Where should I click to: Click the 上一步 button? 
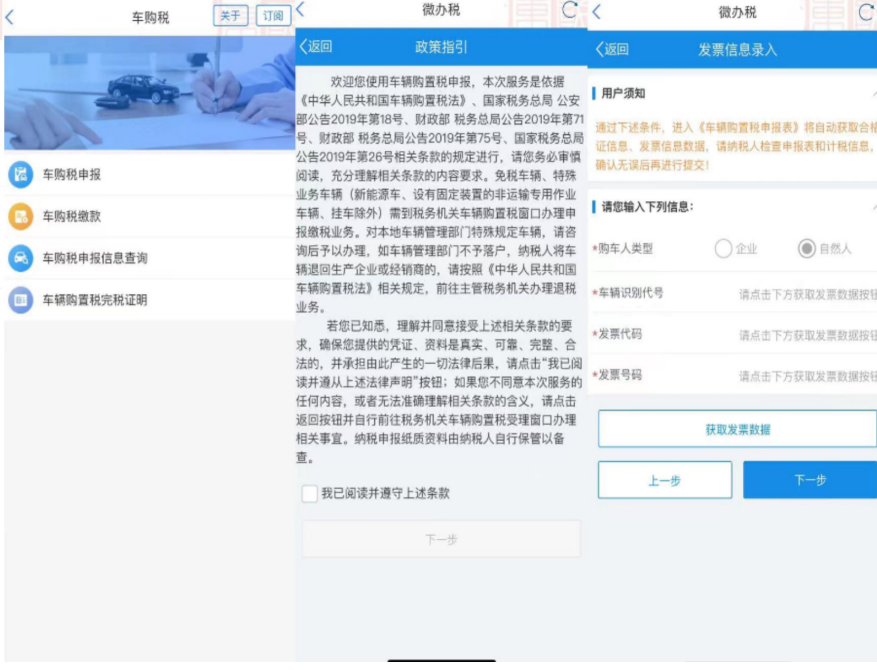[665, 480]
